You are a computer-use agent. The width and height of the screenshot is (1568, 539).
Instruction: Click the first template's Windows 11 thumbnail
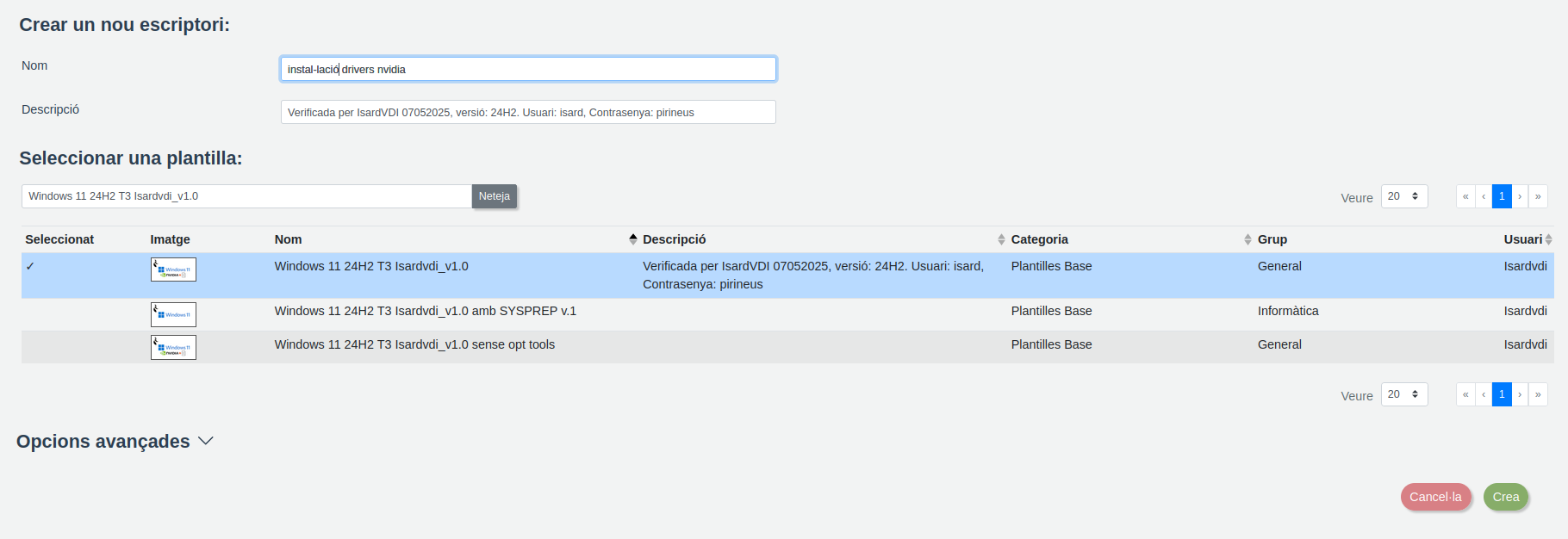[x=173, y=269]
